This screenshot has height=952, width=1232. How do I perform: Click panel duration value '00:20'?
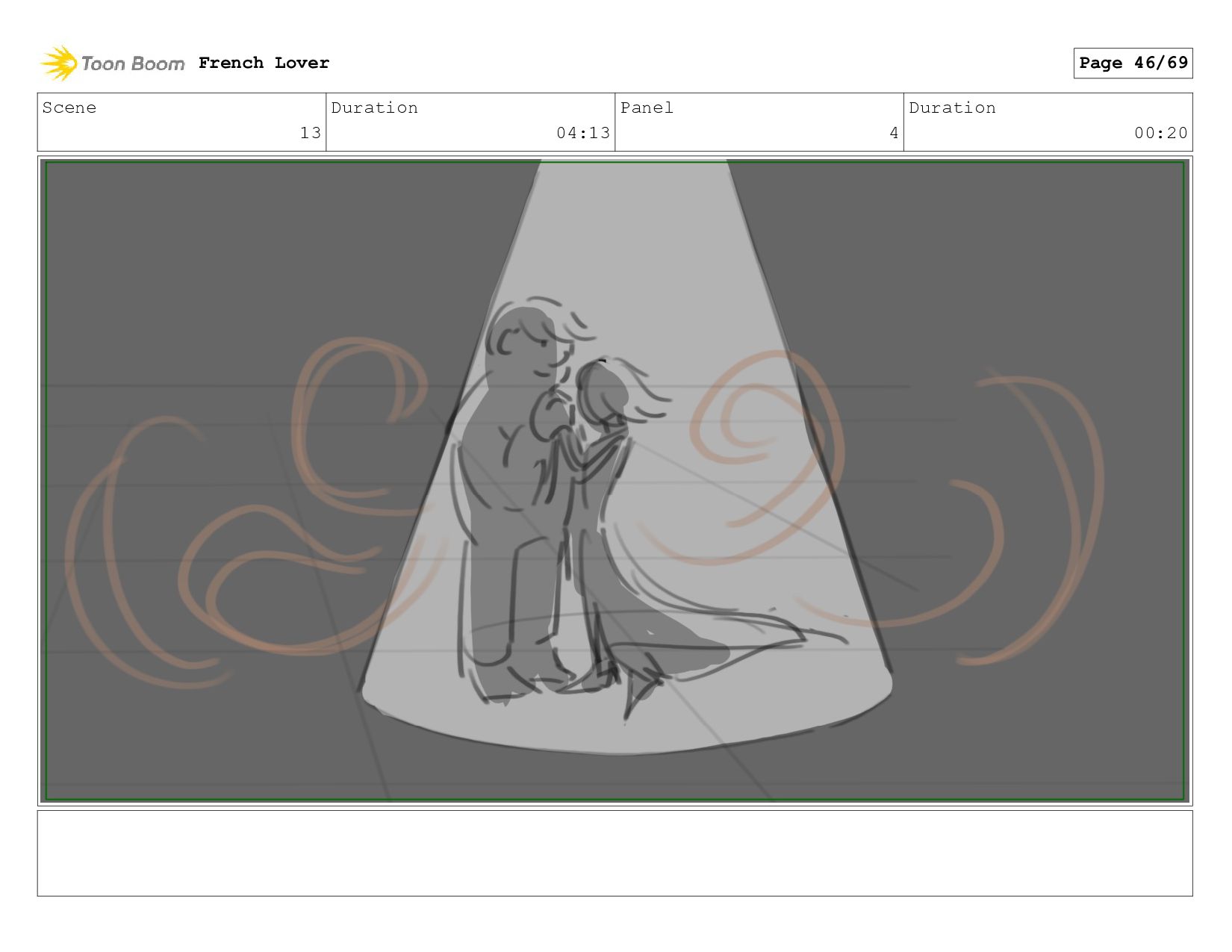(1161, 133)
